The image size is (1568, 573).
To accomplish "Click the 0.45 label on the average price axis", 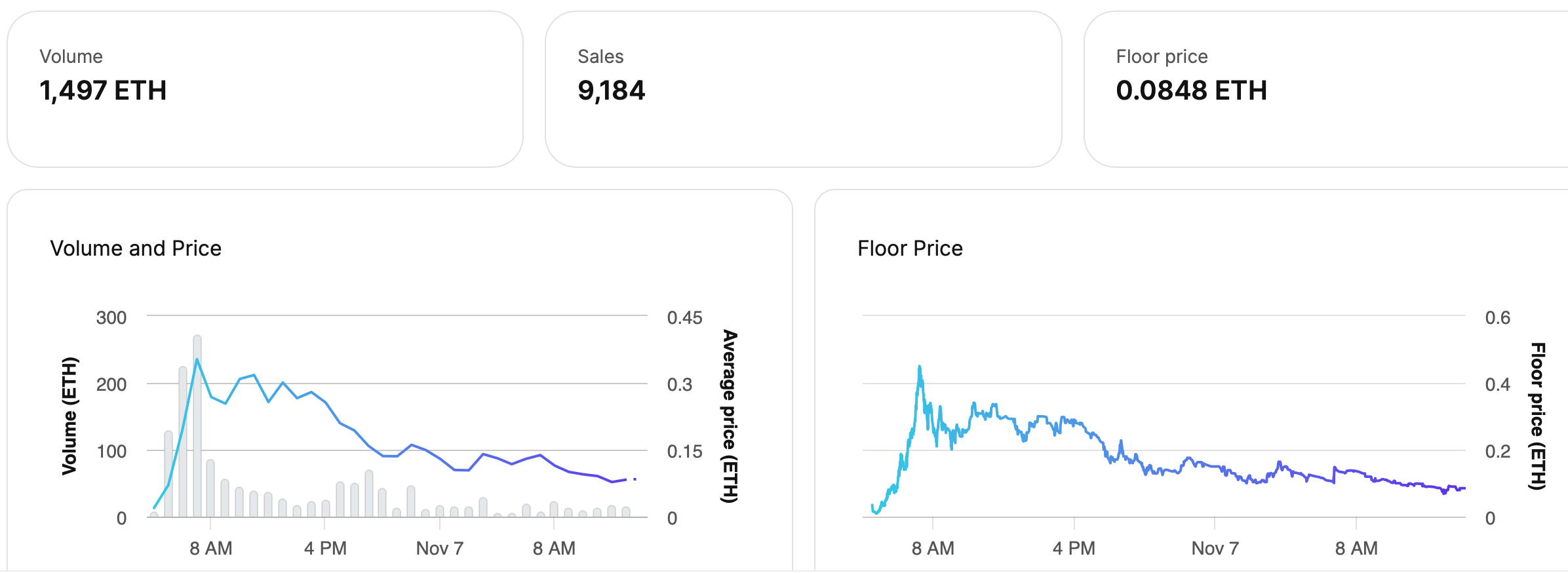I will pyautogui.click(x=684, y=318).
